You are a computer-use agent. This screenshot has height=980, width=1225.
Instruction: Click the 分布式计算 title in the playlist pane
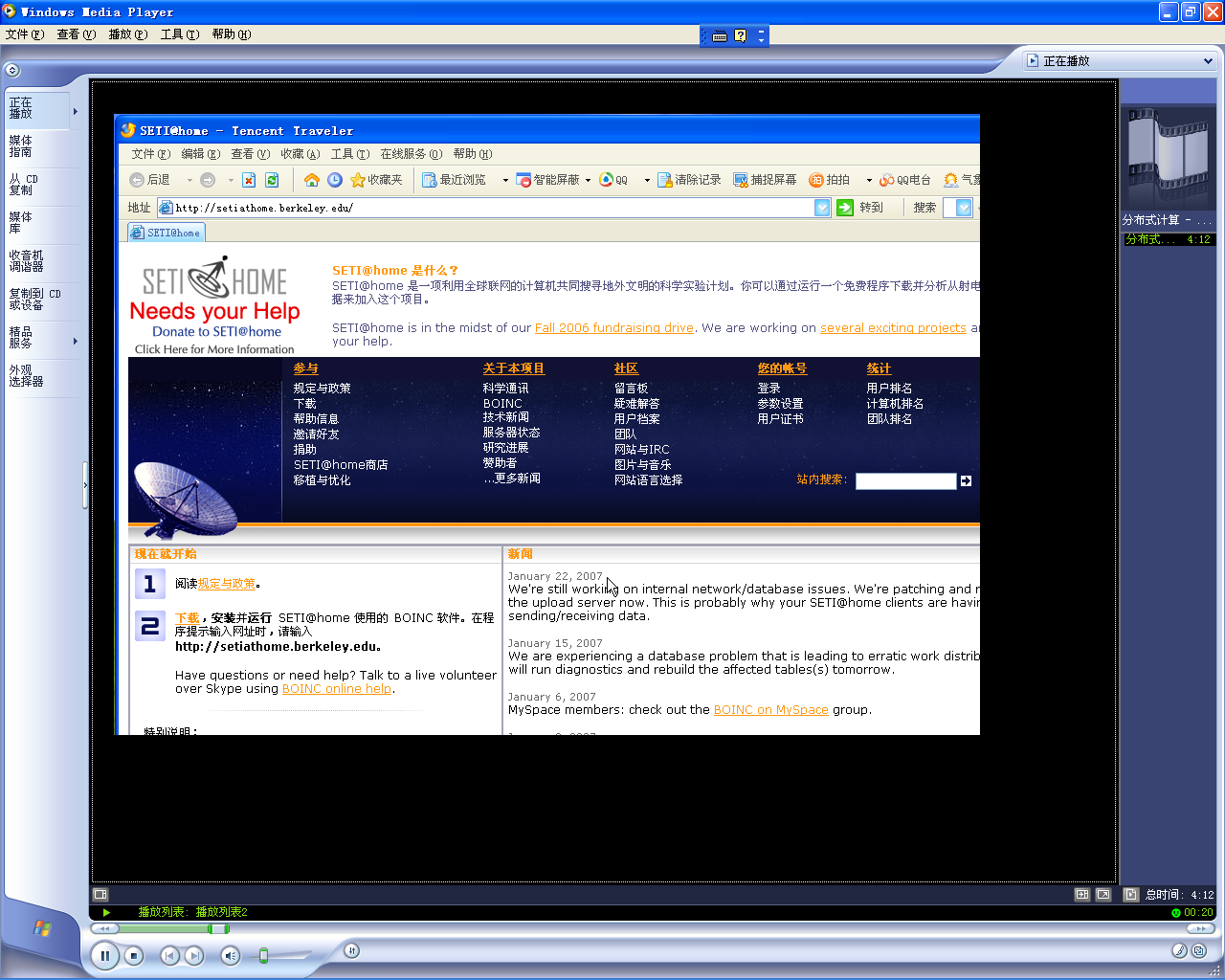(1168, 220)
